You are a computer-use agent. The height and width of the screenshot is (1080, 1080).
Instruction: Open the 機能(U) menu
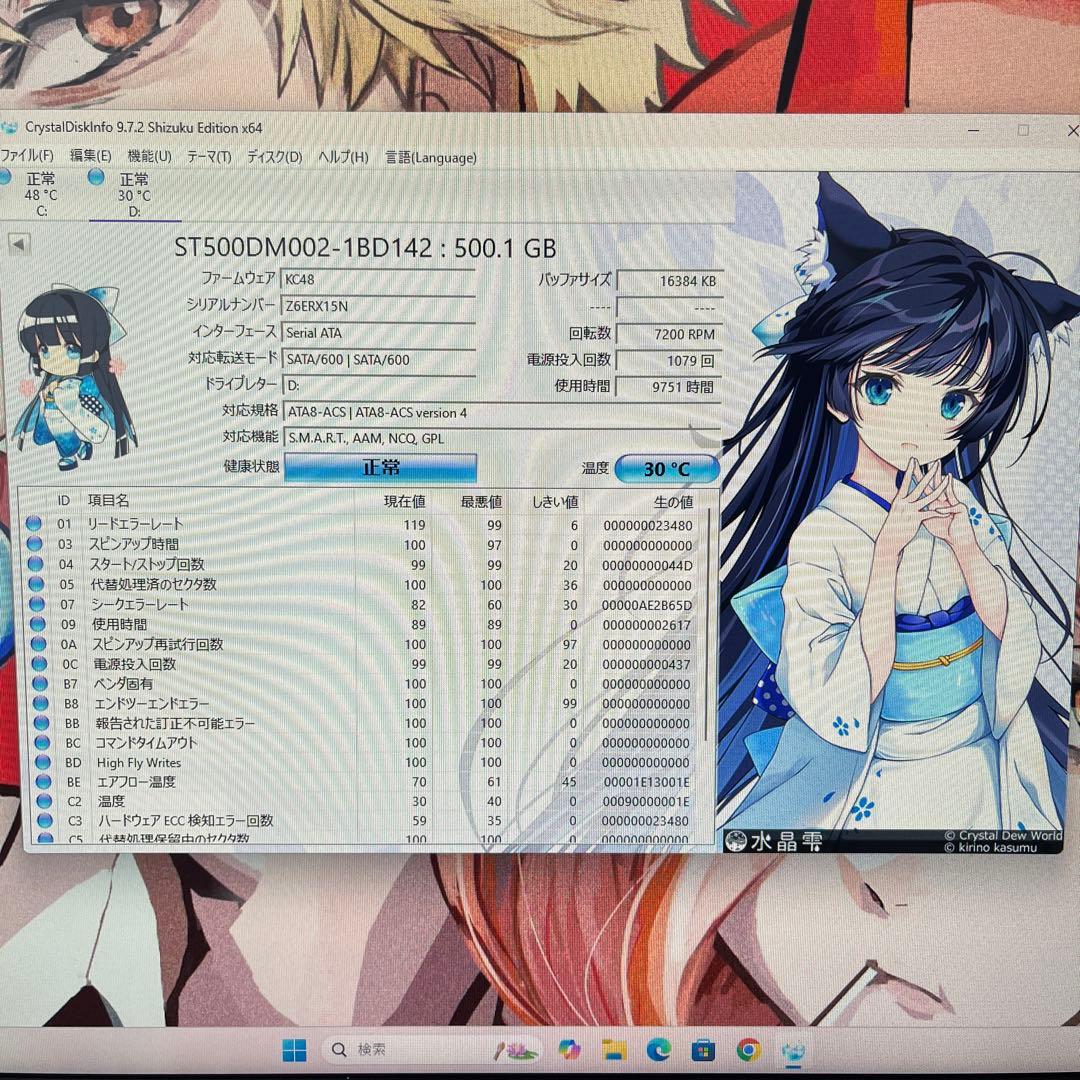[x=149, y=157]
